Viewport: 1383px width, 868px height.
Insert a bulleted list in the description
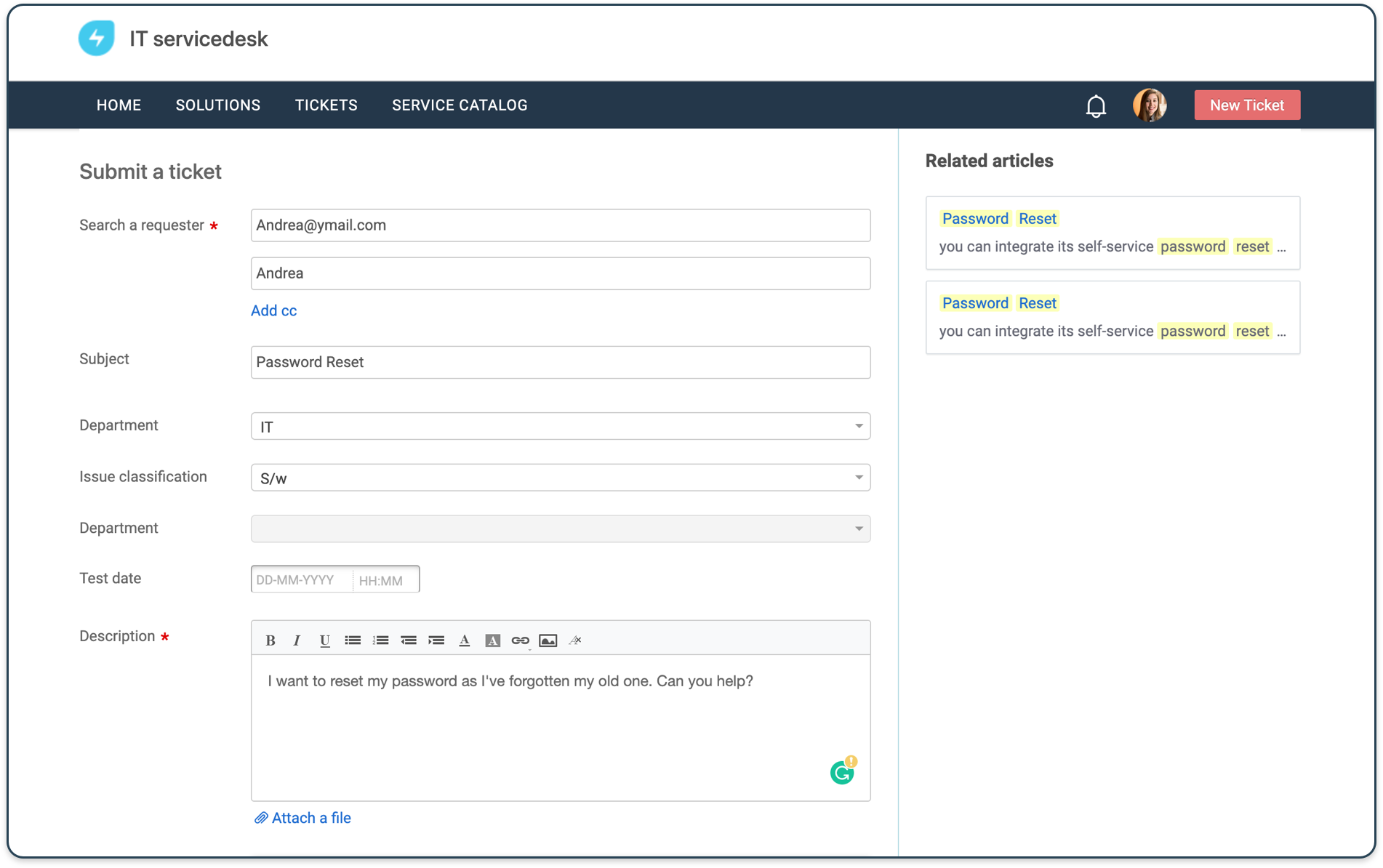click(353, 640)
